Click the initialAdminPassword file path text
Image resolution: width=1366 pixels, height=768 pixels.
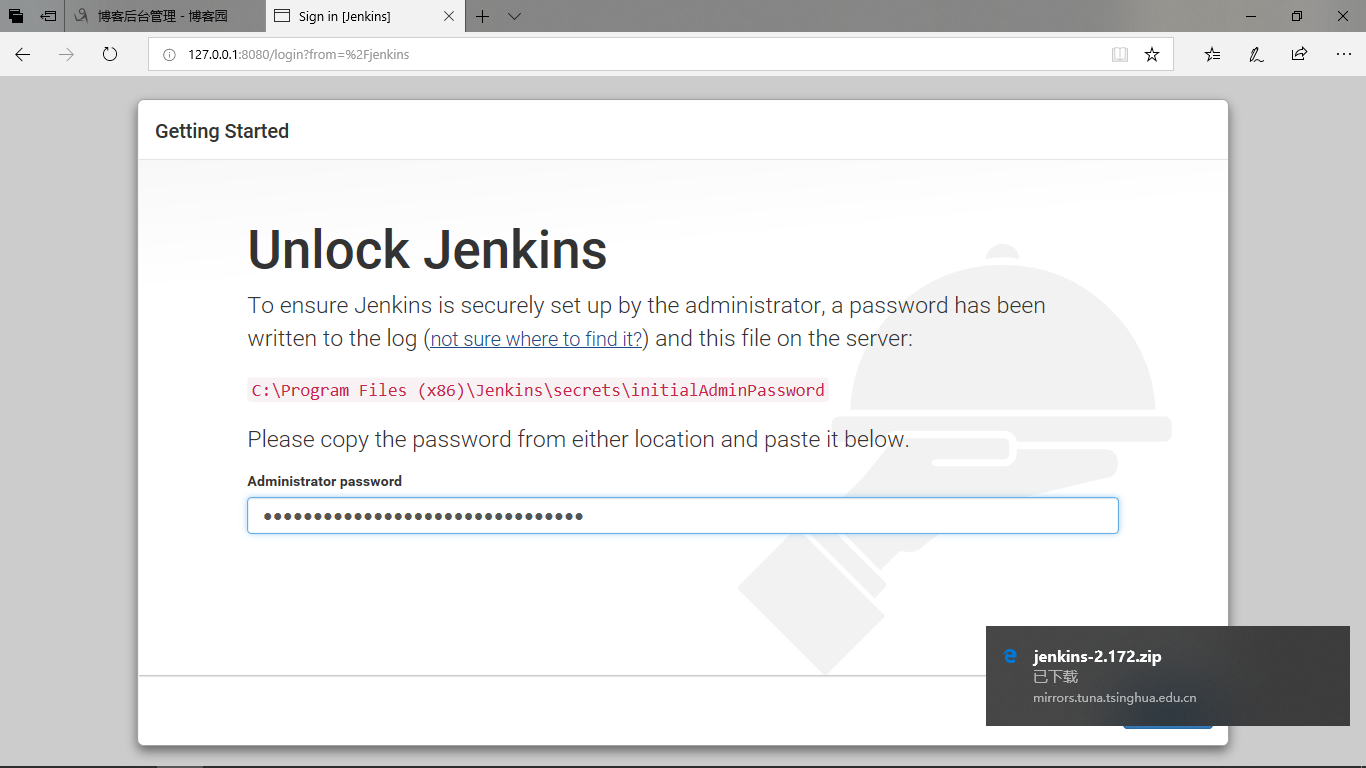(x=538, y=390)
